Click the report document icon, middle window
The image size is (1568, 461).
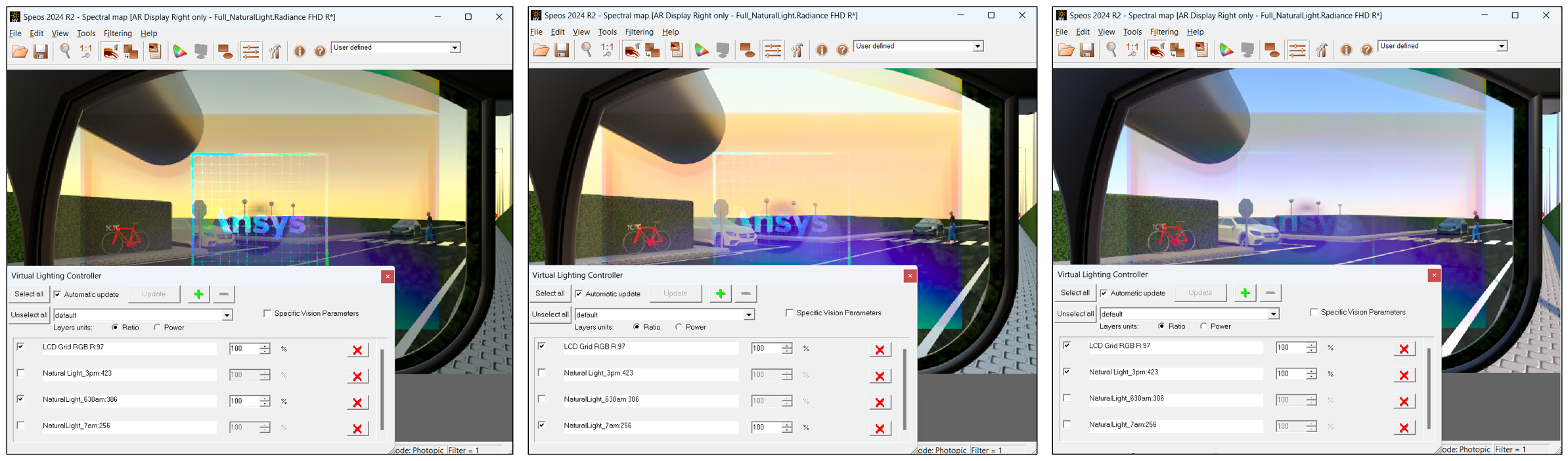coord(677,51)
